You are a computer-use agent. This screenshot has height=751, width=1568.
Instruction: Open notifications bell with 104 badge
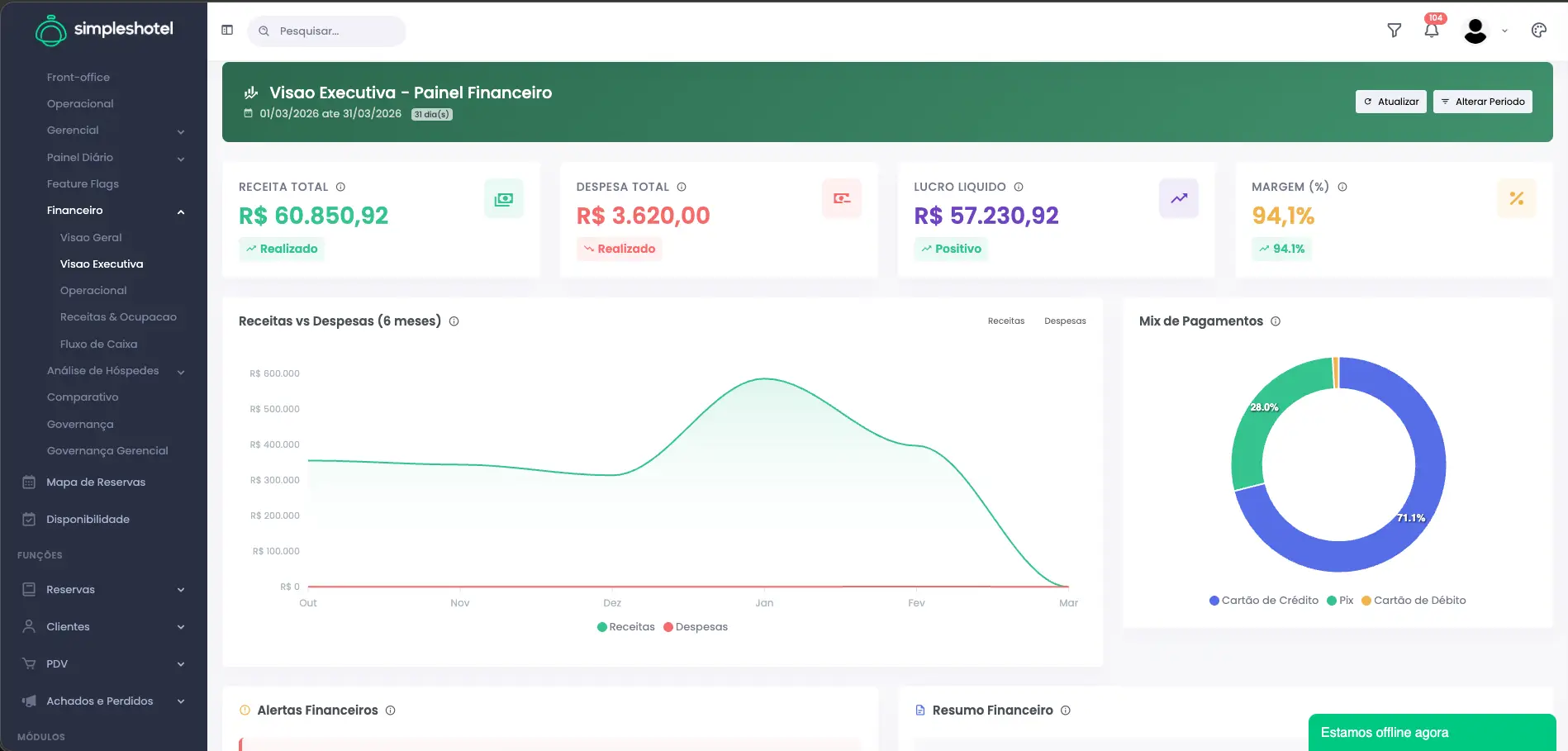(1432, 31)
